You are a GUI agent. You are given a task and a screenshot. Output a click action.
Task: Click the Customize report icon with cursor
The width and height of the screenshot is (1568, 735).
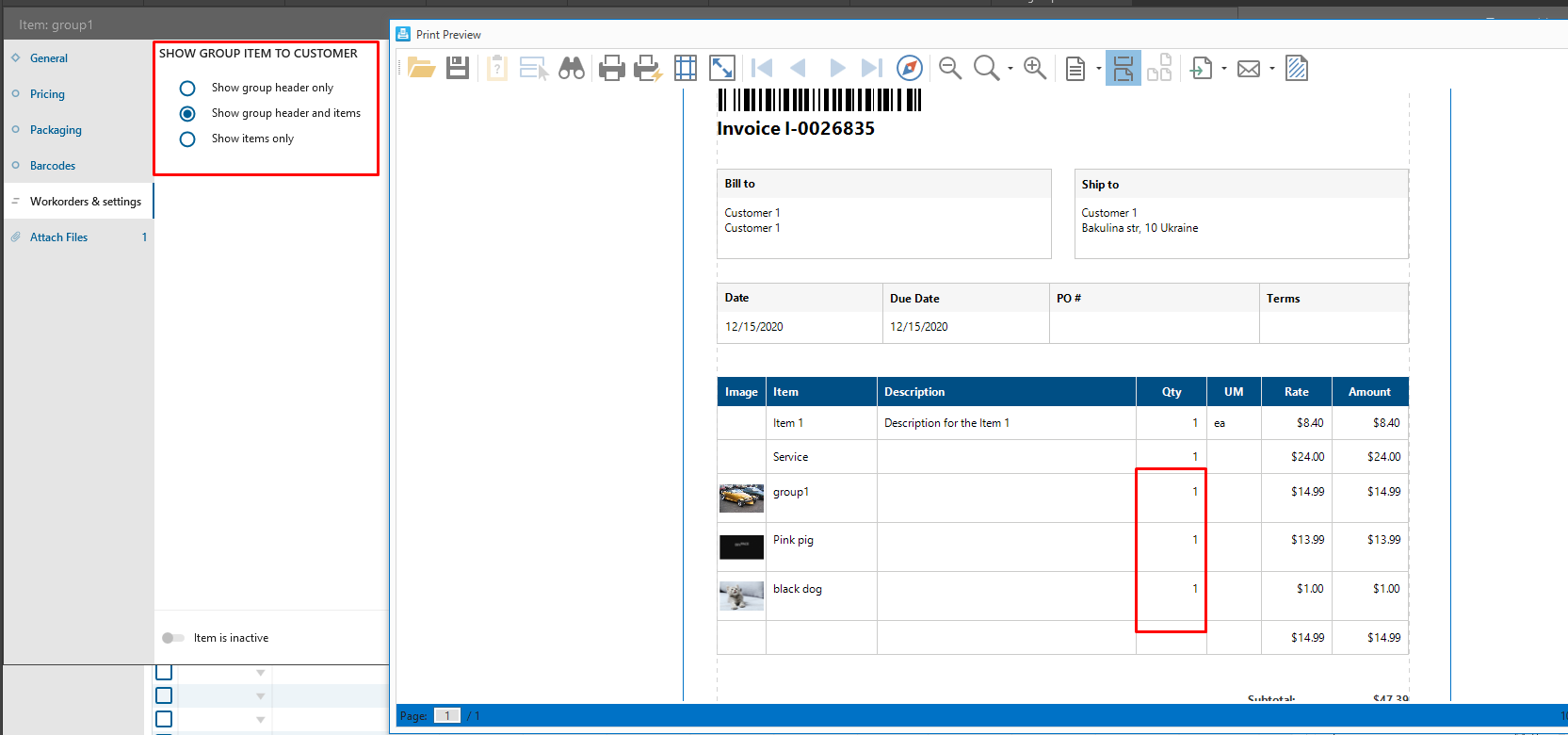coord(534,68)
